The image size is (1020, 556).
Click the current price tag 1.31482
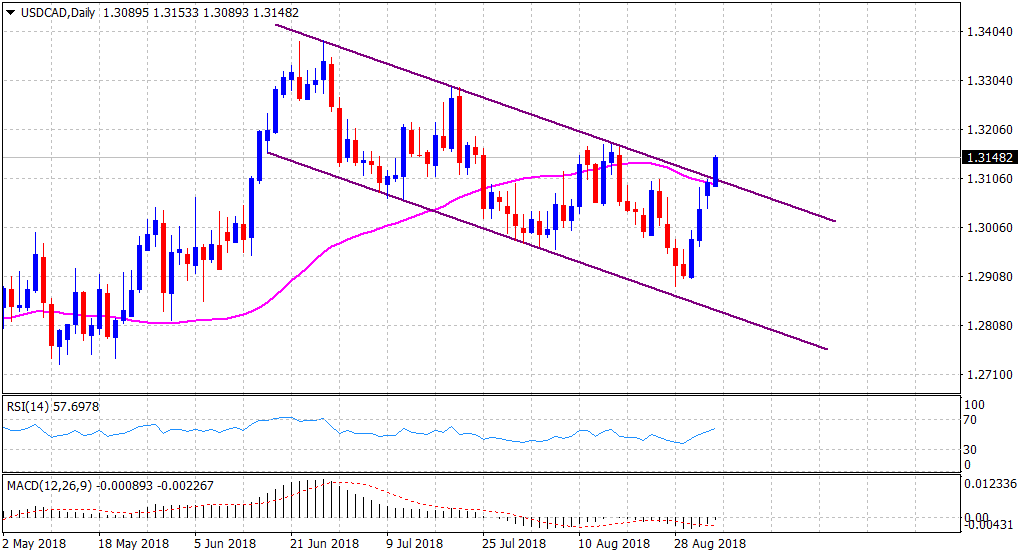(987, 158)
